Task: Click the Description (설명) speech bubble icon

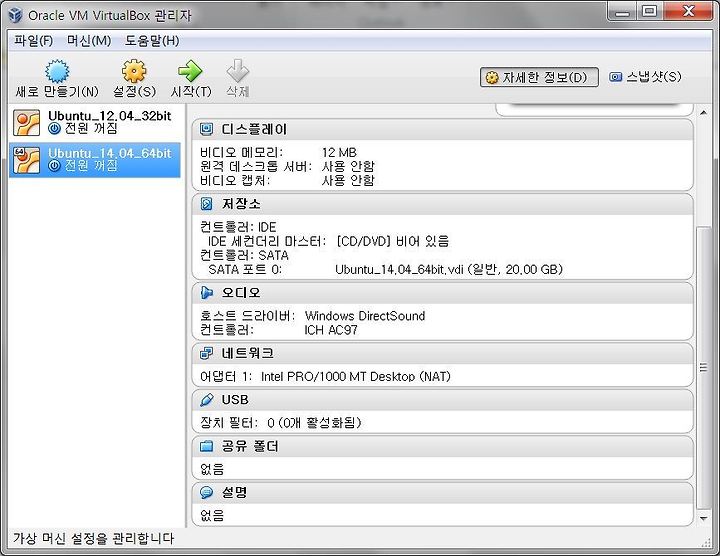Action: coord(207,493)
